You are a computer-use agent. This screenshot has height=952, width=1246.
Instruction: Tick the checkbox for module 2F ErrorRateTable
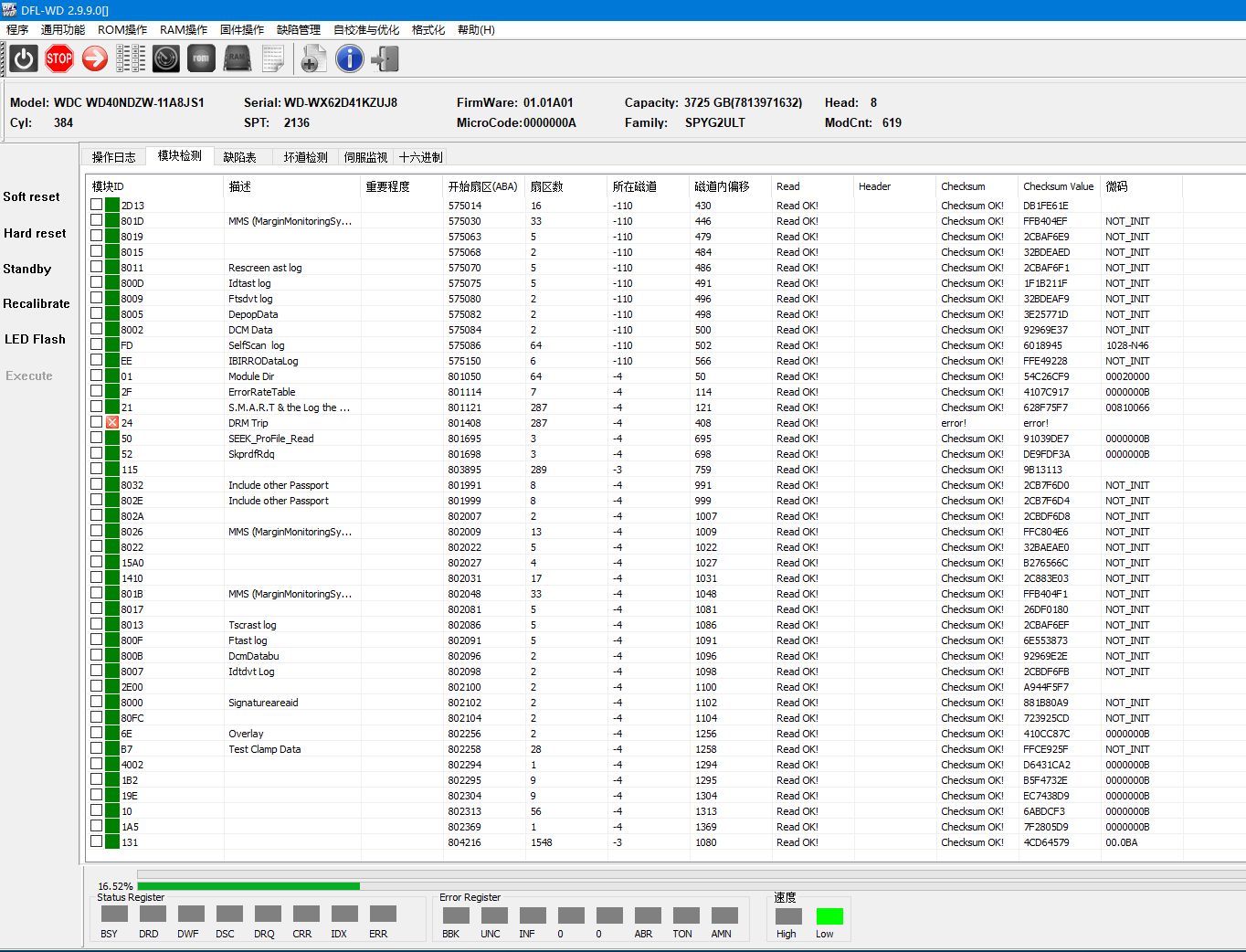pyautogui.click(x=97, y=391)
